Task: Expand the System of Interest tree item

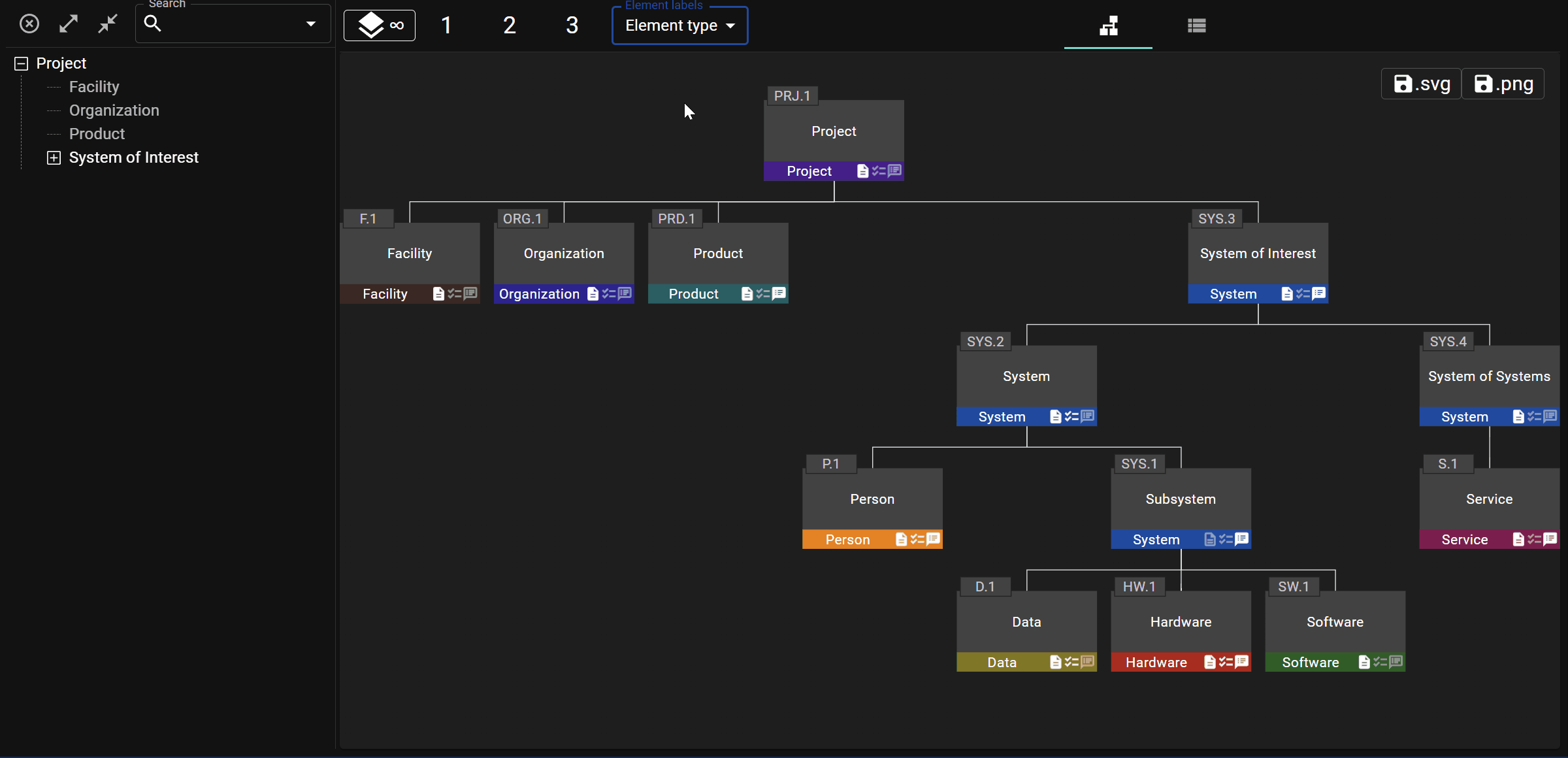Action: point(53,157)
